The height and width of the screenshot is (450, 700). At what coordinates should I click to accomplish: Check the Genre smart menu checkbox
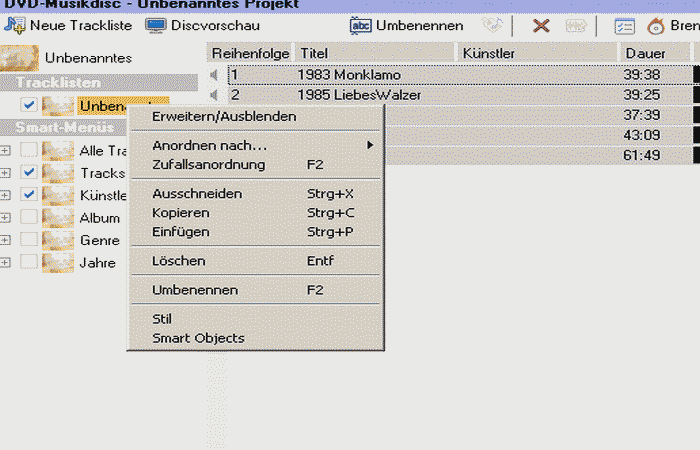[x=29, y=239]
